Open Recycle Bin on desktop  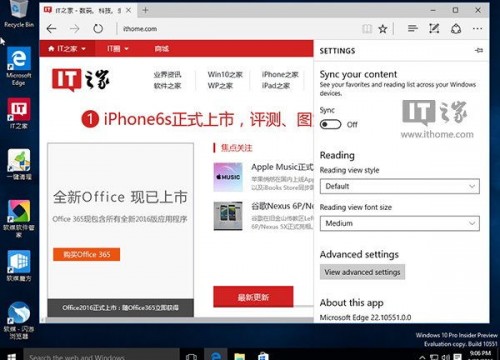coord(19,15)
